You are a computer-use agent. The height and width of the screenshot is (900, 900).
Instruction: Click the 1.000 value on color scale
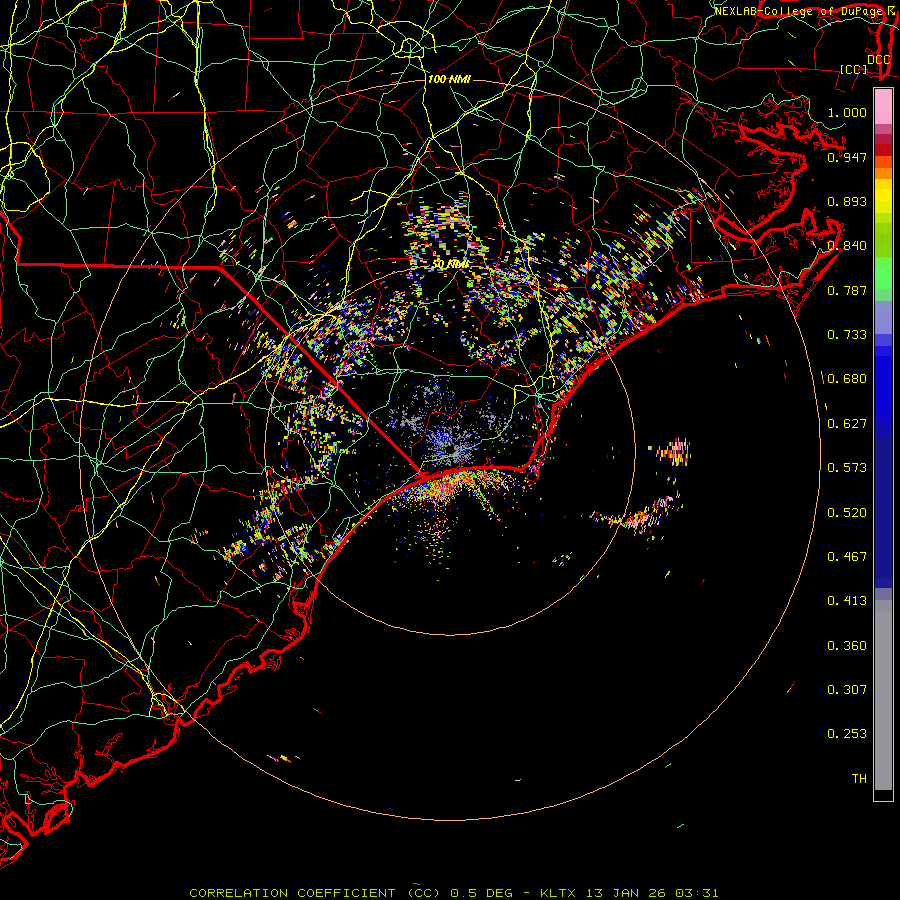(847, 112)
